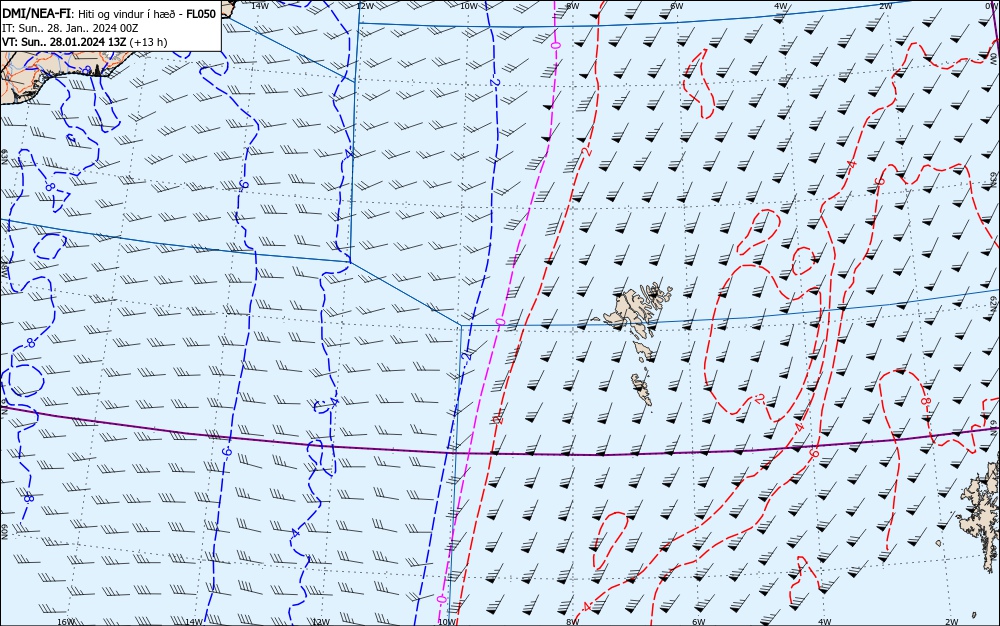Click the "4W" longitude label on the bottom edge
The image size is (1000, 626).
(x=825, y=622)
